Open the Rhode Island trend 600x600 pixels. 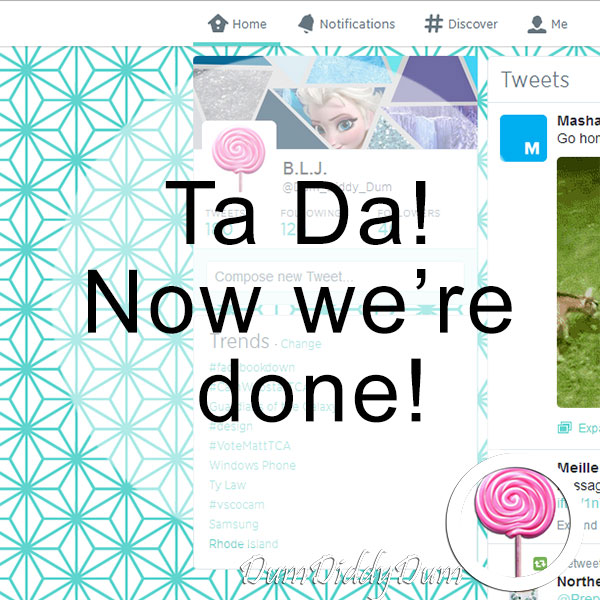click(243, 544)
